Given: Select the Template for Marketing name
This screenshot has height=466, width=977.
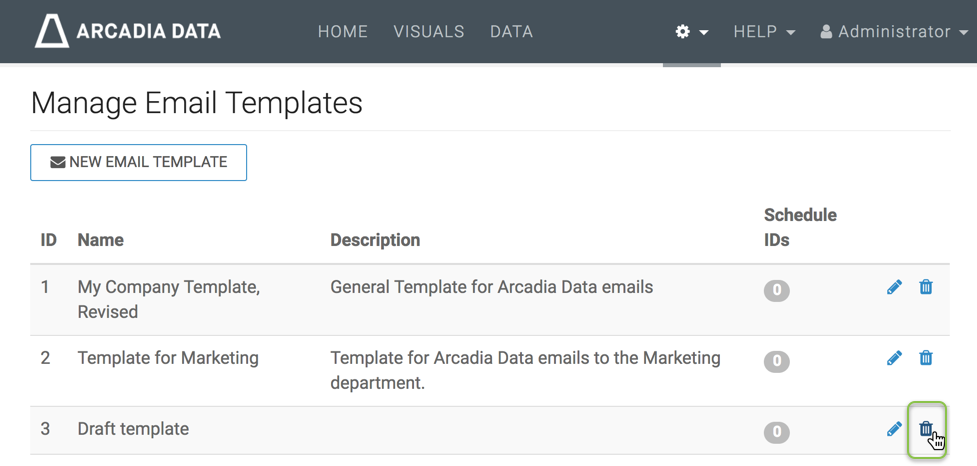Looking at the screenshot, I should click(168, 358).
